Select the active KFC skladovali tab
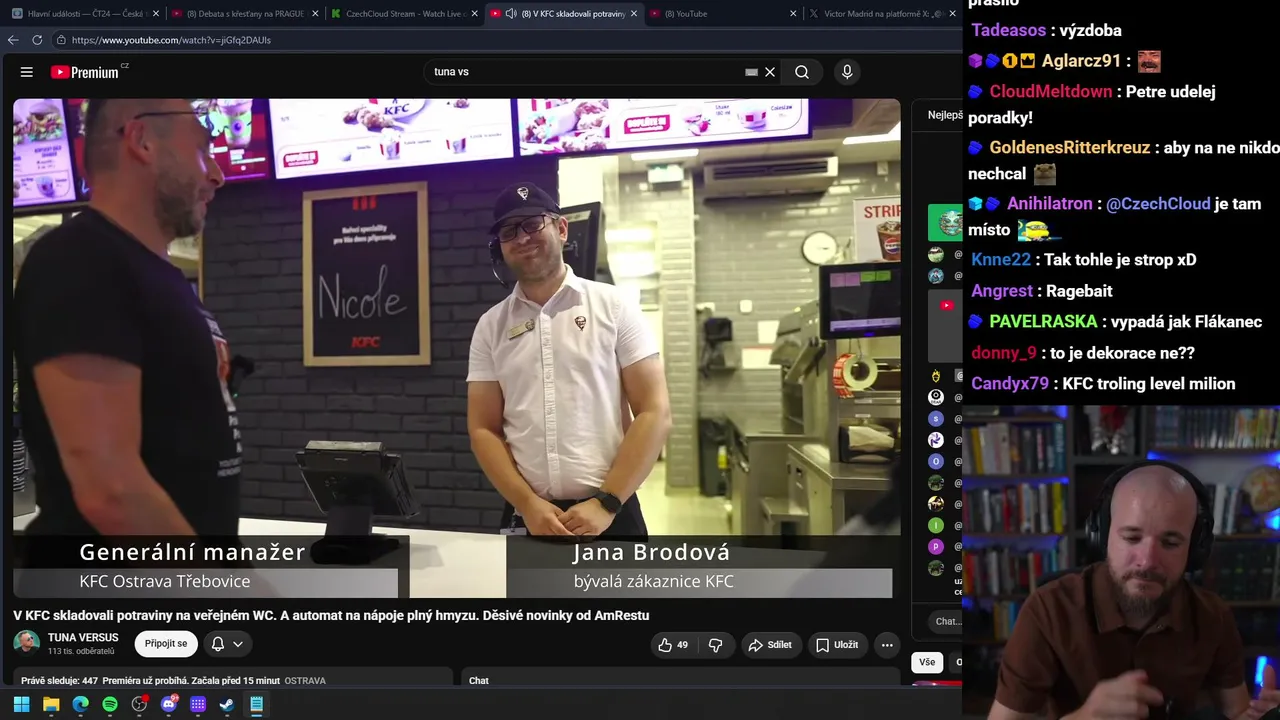This screenshot has height=720, width=1280. tap(565, 14)
